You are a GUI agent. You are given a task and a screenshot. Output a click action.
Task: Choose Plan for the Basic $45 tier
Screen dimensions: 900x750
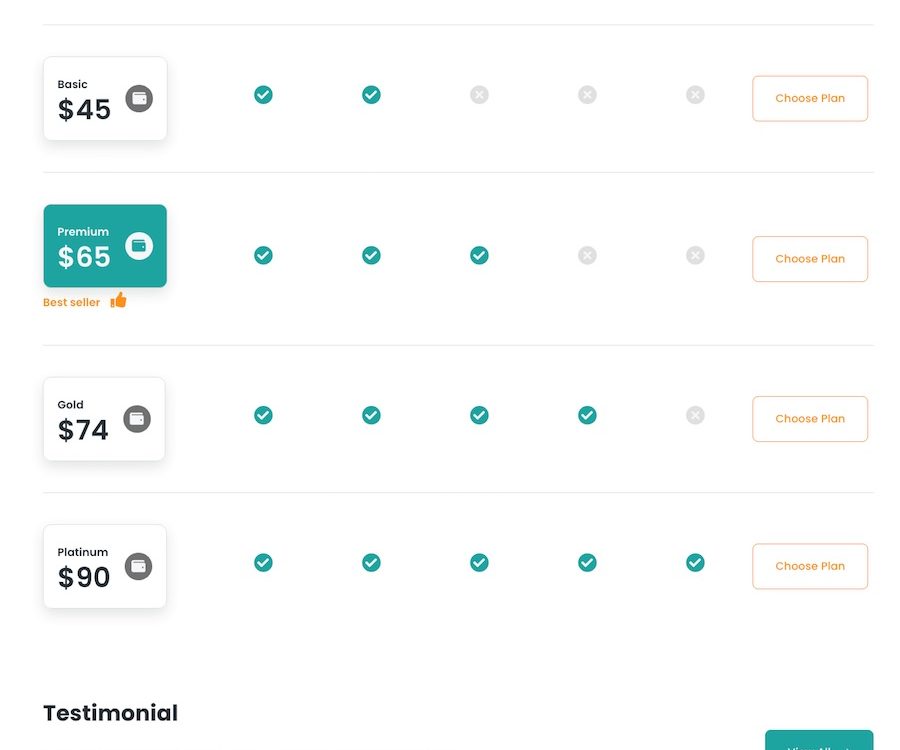[x=810, y=99]
